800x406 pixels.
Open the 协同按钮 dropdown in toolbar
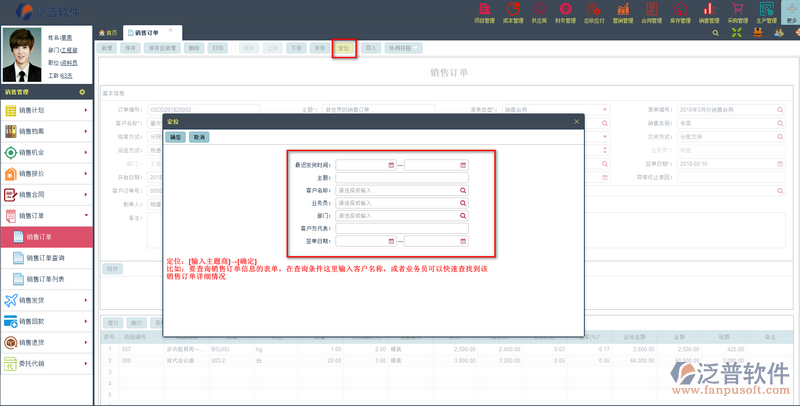tap(404, 48)
